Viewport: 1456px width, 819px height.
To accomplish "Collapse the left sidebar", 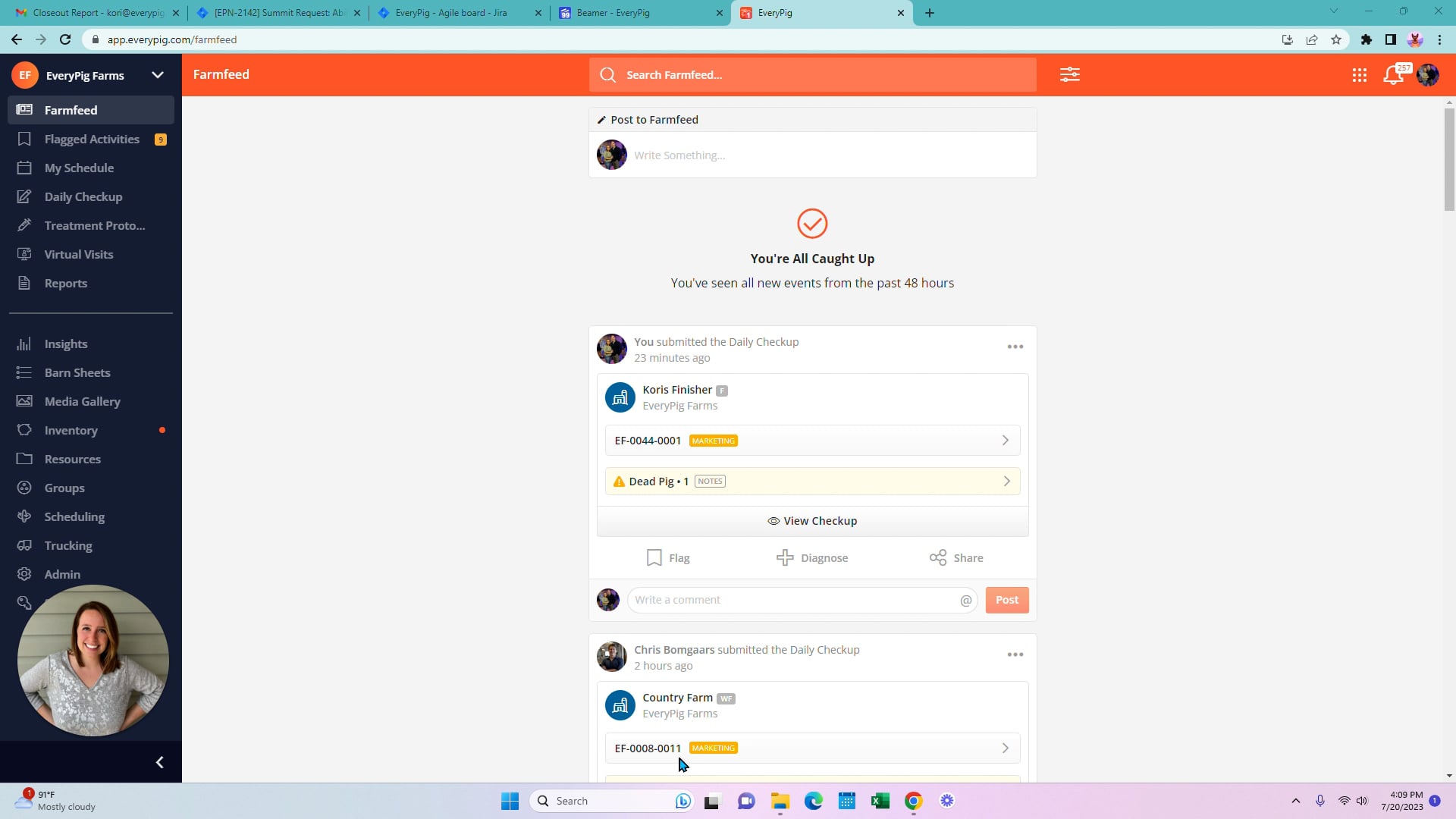I will [159, 762].
